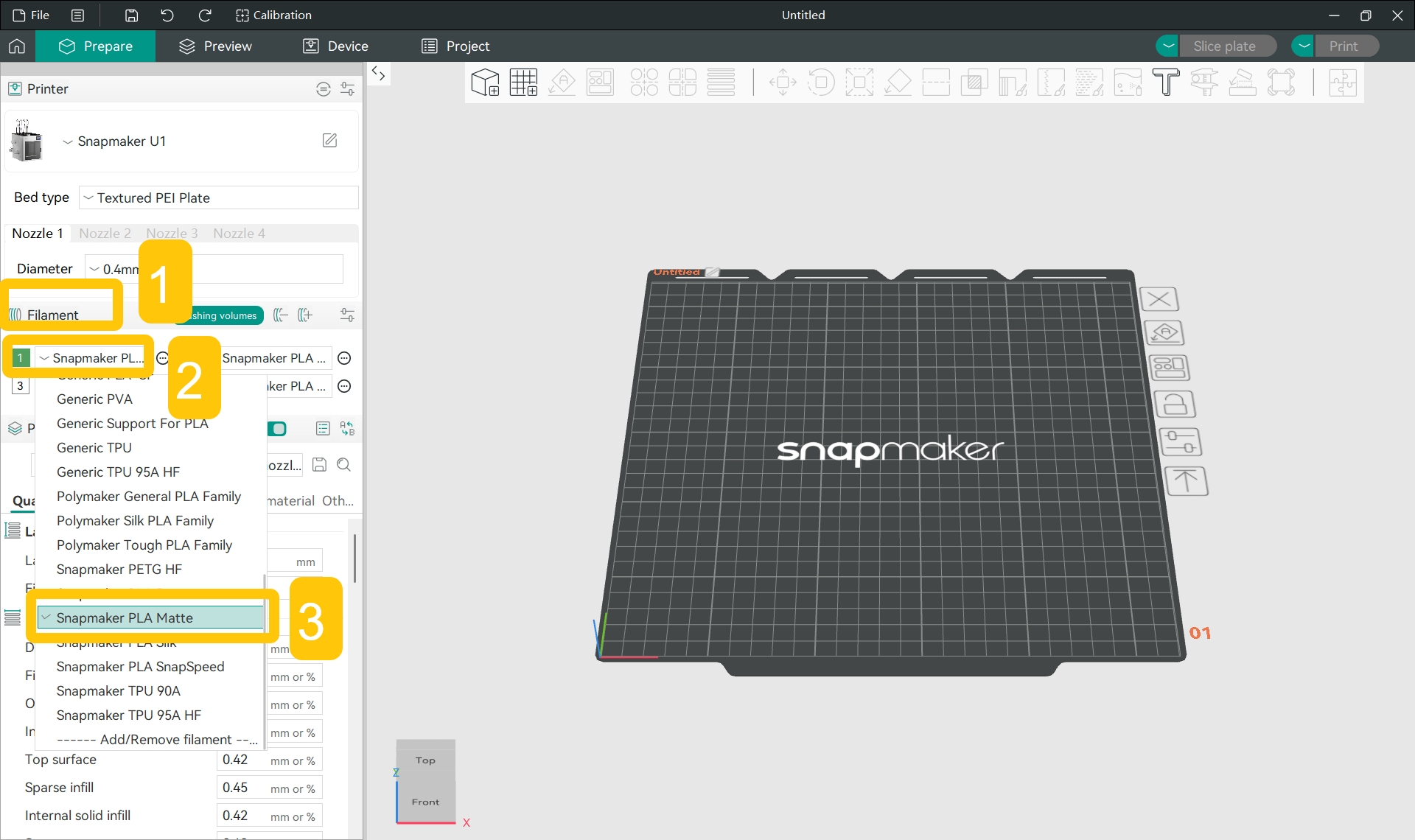The width and height of the screenshot is (1415, 840).
Task: Select the Seam painting tool
Action: [1051, 83]
